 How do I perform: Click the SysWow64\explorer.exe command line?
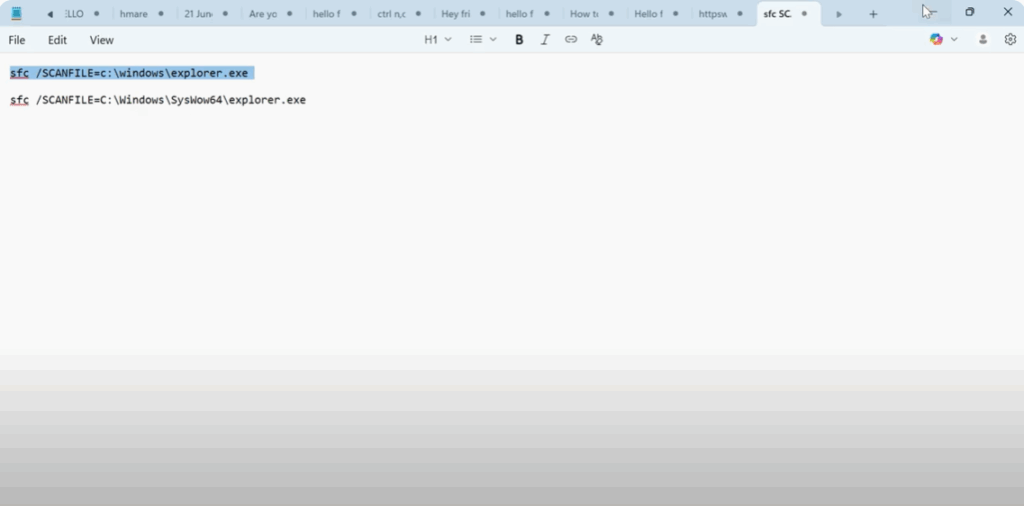tap(158, 101)
